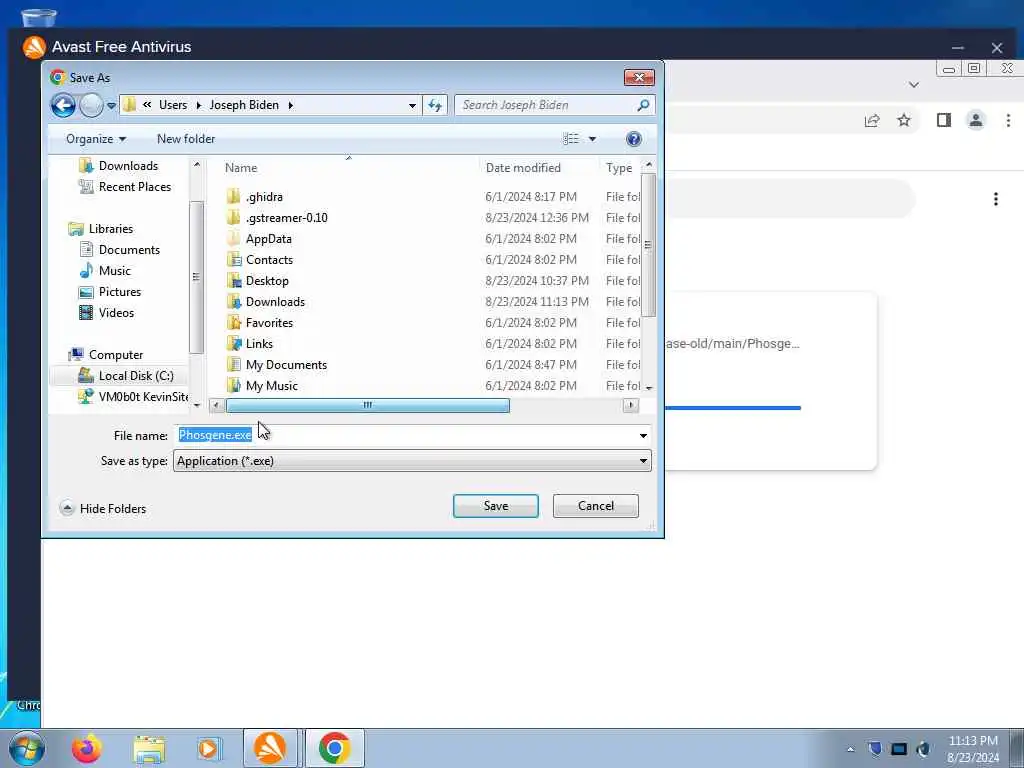Click the Forward arrow in Save As dialog
This screenshot has width=1024, height=768.
coord(91,105)
